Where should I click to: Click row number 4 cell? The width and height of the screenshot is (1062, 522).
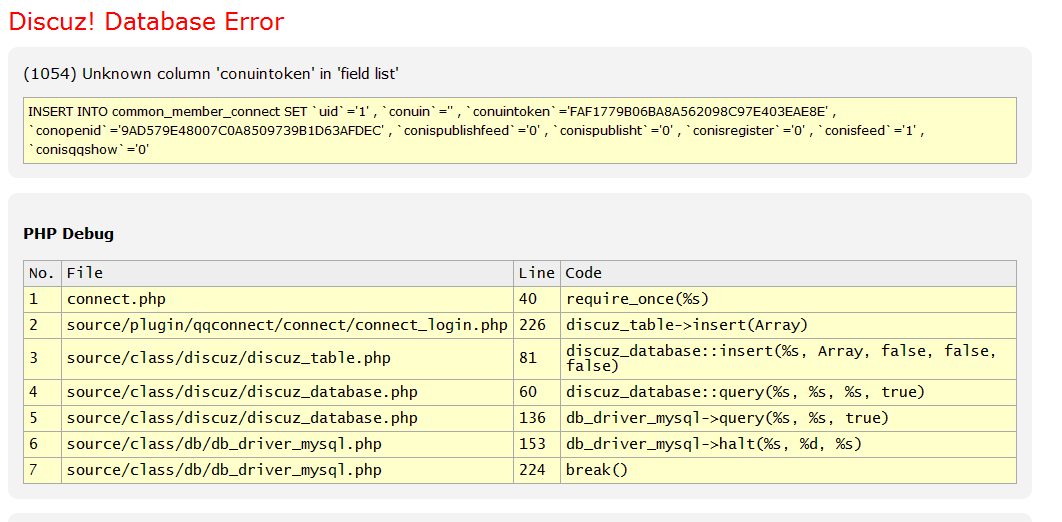[42, 392]
